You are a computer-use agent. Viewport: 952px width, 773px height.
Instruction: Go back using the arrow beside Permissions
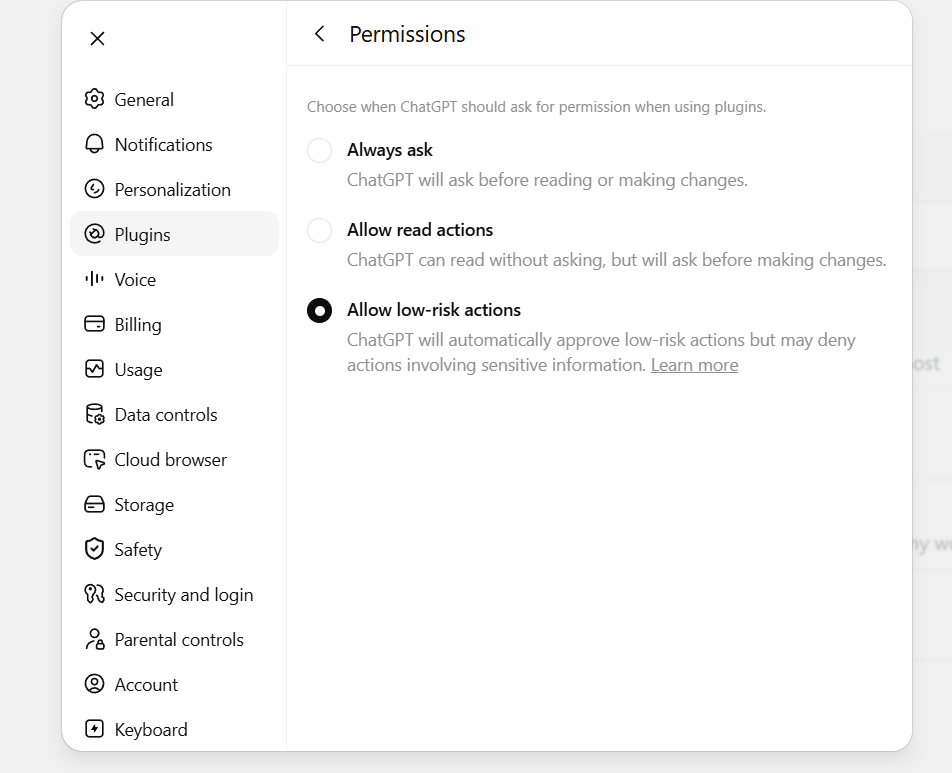[319, 34]
